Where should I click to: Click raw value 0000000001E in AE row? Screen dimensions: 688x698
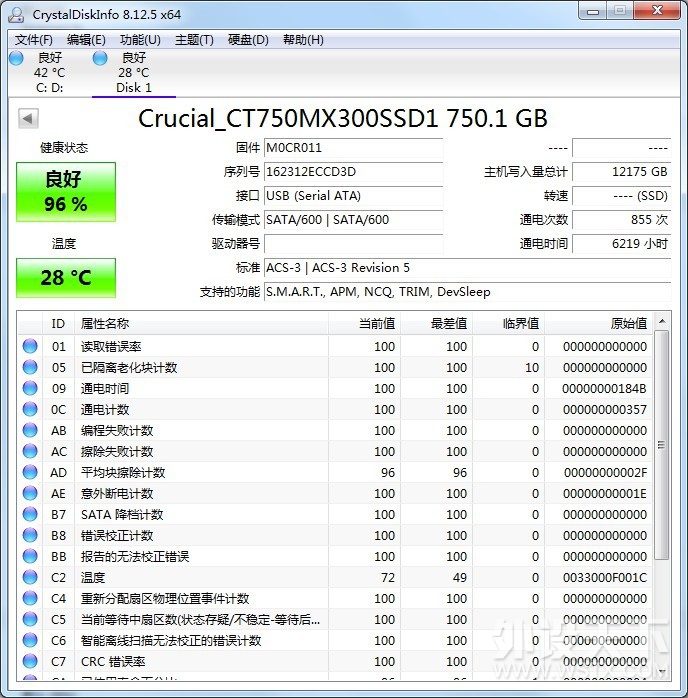pos(604,493)
